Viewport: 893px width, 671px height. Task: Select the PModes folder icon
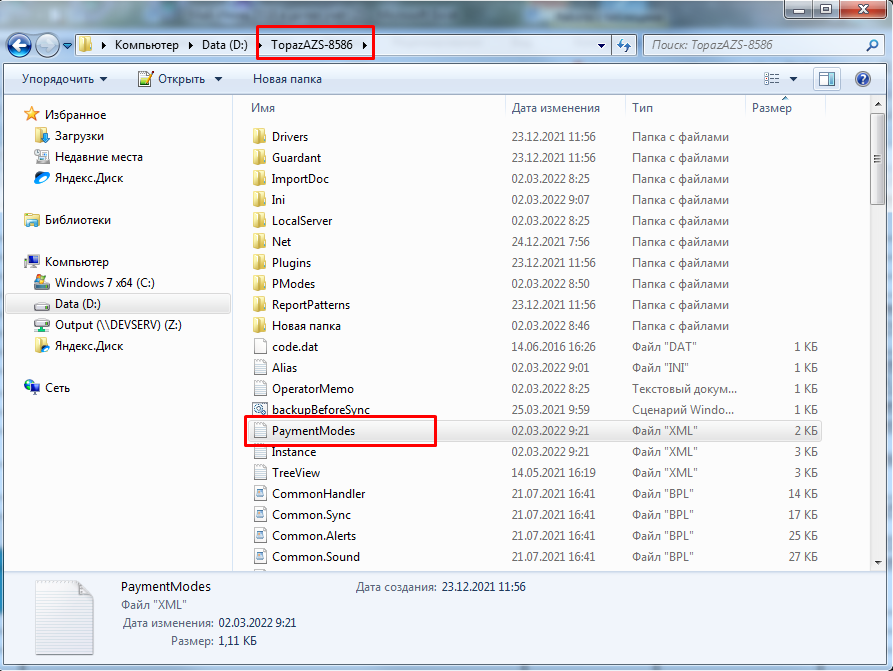pos(260,284)
